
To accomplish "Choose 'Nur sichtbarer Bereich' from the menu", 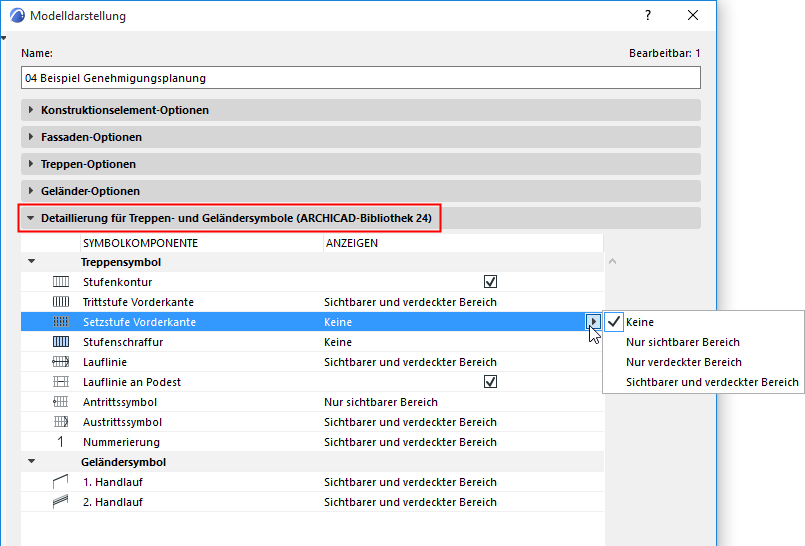I will coord(682,342).
